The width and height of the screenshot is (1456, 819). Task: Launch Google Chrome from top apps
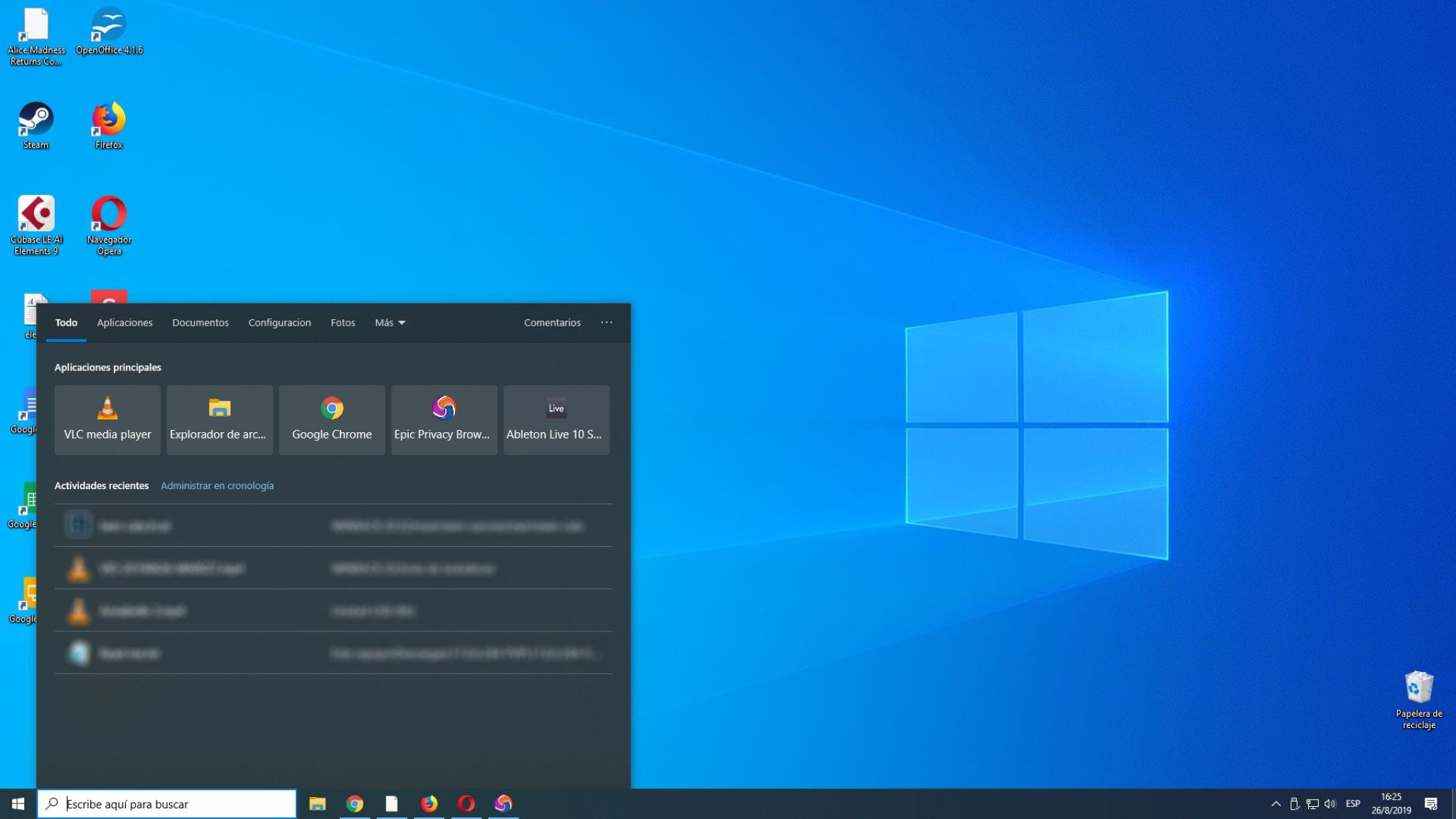tap(331, 419)
